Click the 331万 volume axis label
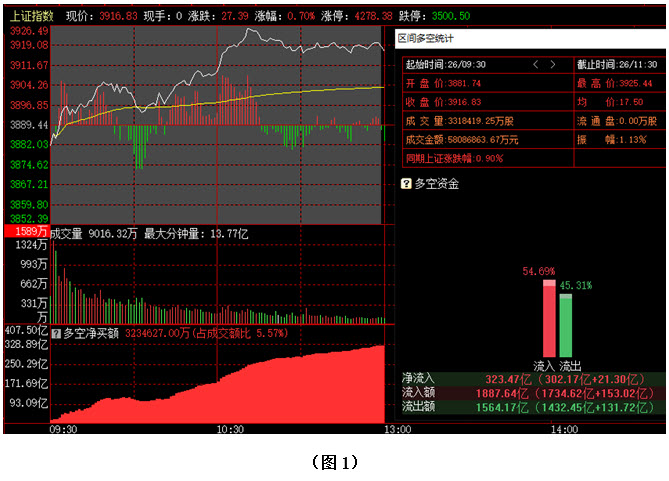This screenshot has width=669, height=481. click(34, 303)
